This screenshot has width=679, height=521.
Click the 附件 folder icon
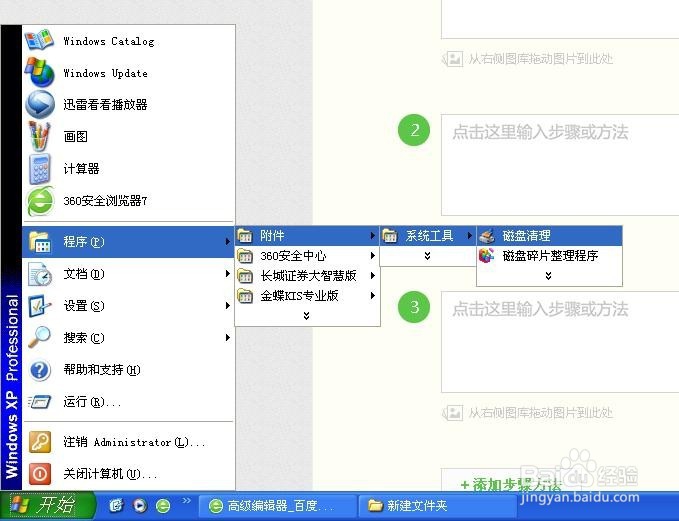(245, 236)
